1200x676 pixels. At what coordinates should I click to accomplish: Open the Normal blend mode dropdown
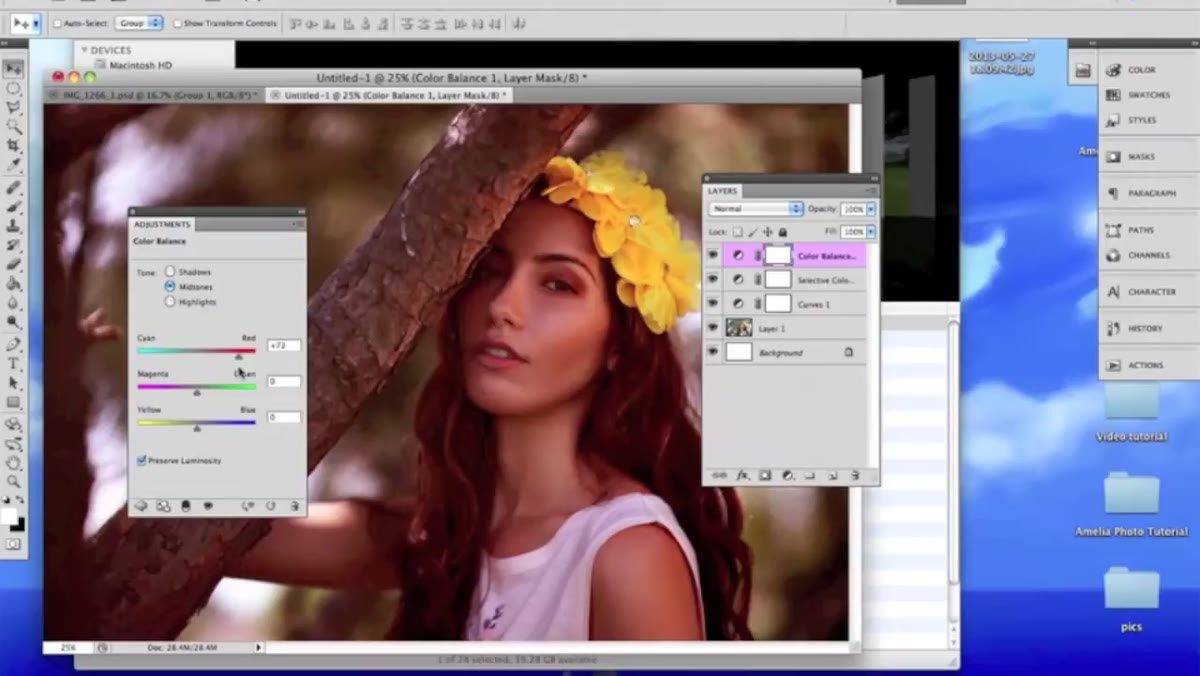(x=756, y=208)
